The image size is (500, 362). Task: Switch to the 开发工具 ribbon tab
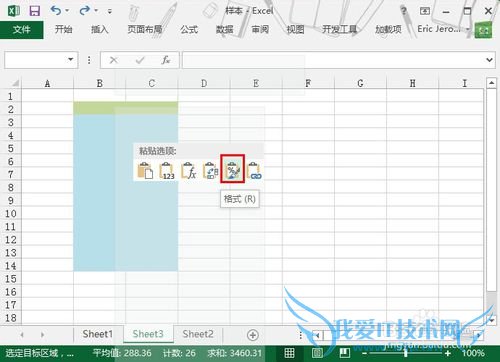339,30
